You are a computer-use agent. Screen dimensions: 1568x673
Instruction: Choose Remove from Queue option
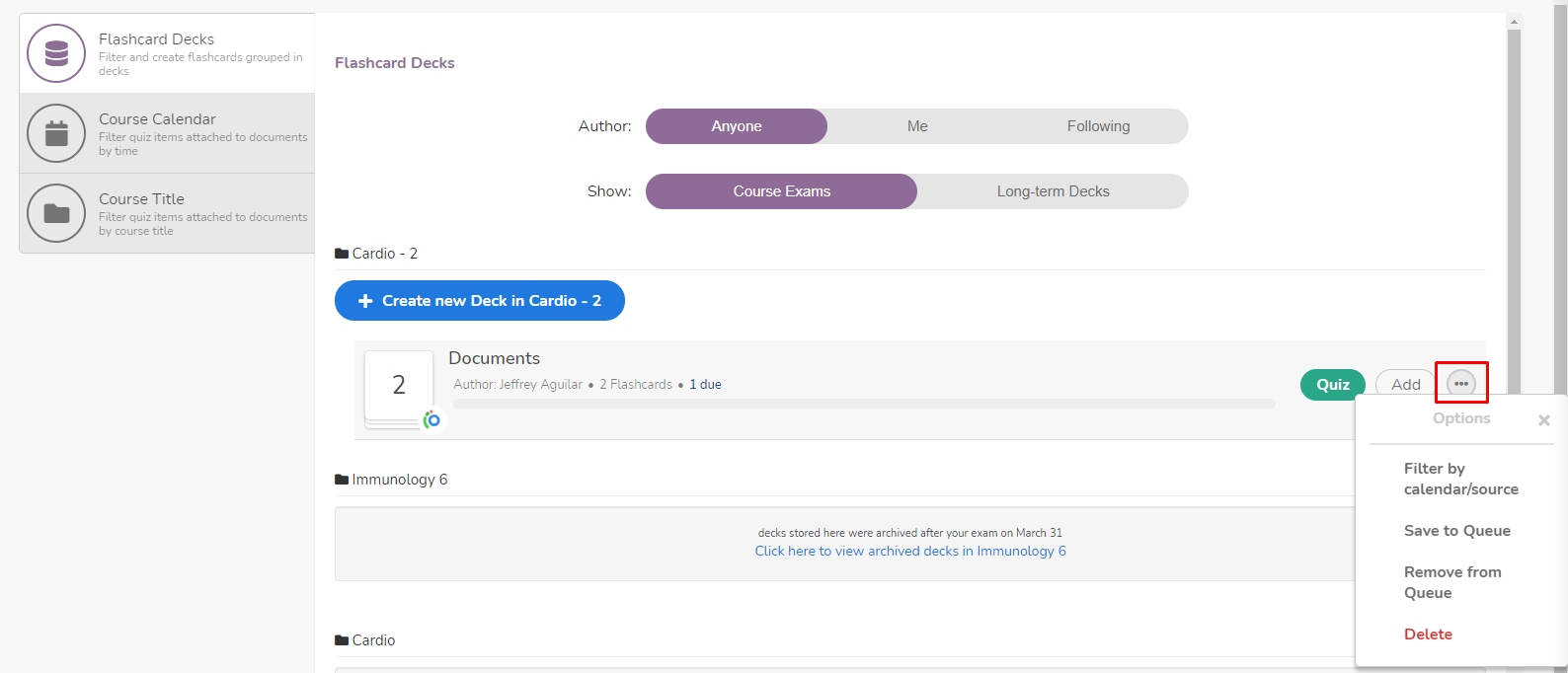[1451, 582]
